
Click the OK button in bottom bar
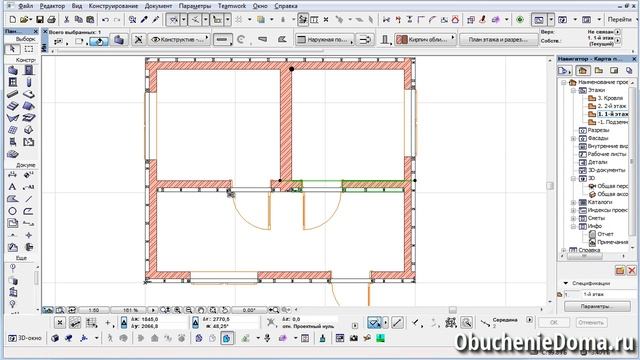click(x=554, y=322)
